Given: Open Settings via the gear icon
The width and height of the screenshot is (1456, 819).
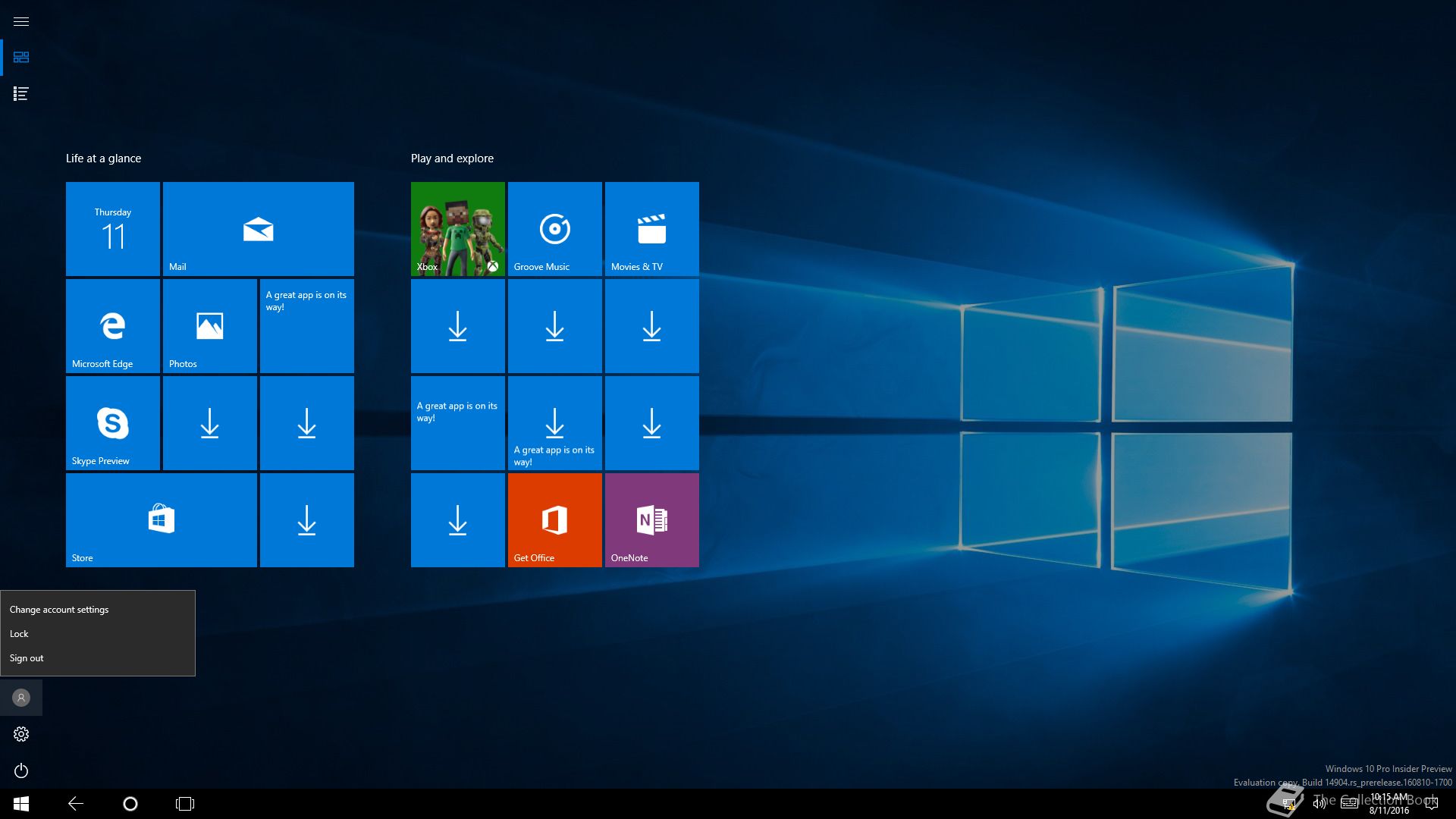Looking at the screenshot, I should [21, 734].
